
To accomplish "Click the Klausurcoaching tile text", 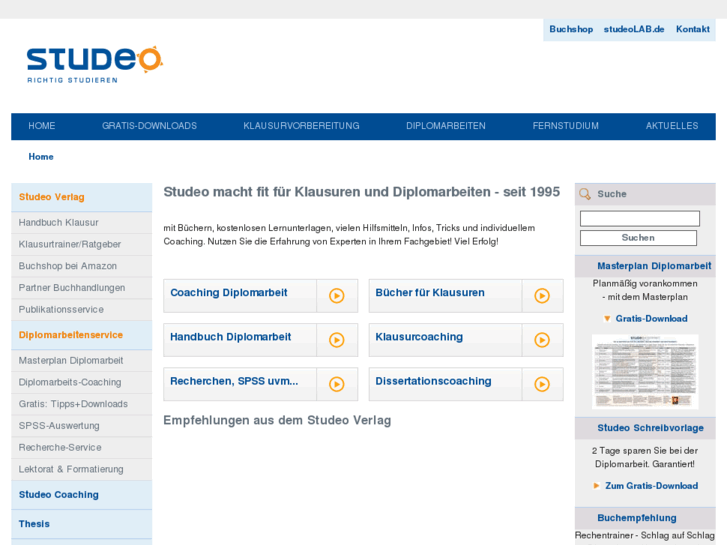I will [419, 337].
